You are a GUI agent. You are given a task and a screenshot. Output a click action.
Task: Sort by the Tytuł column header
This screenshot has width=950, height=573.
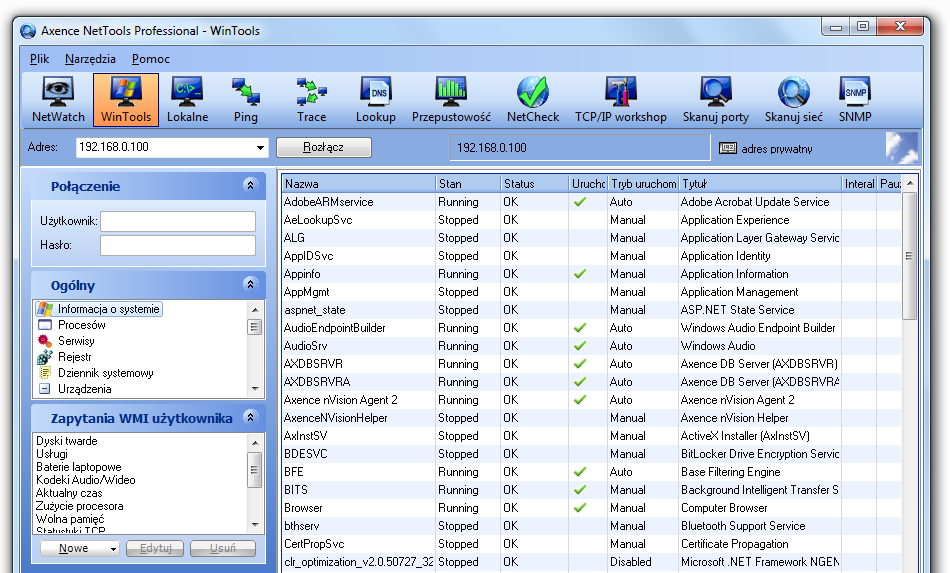760,184
